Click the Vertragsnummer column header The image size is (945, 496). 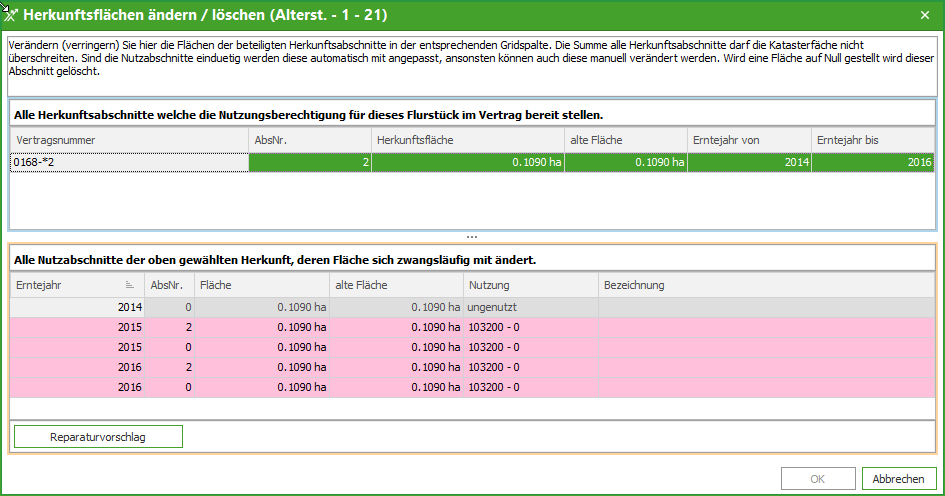click(129, 140)
